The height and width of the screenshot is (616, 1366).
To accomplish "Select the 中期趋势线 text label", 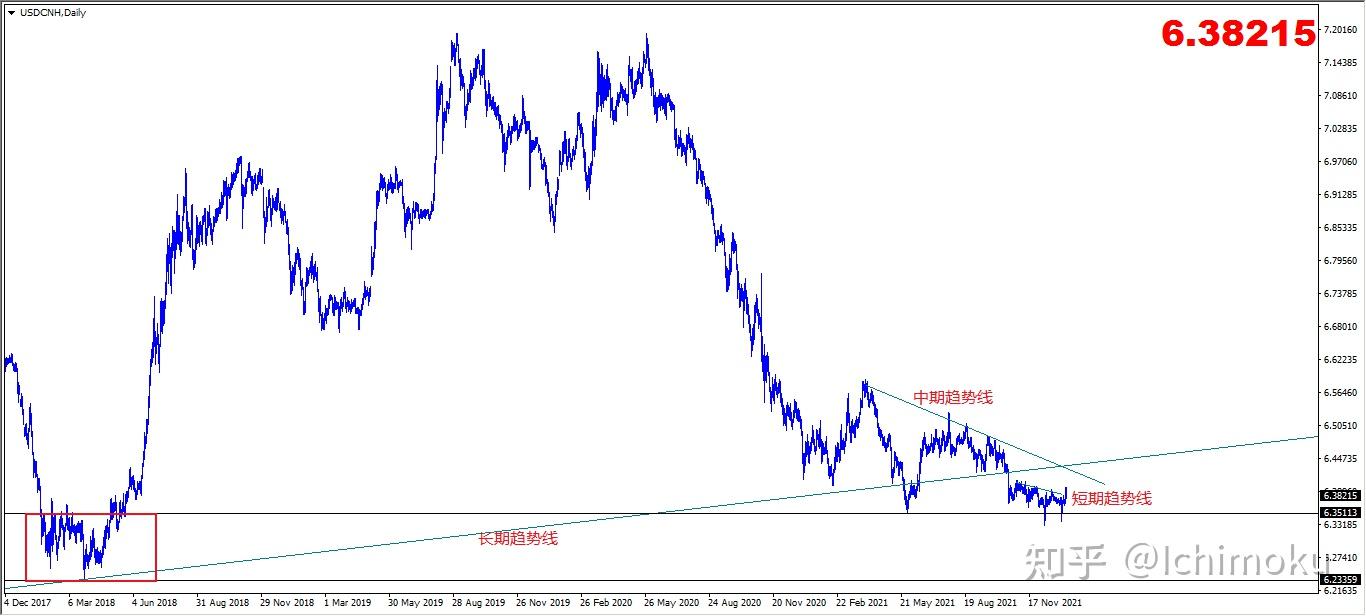I will [x=953, y=397].
